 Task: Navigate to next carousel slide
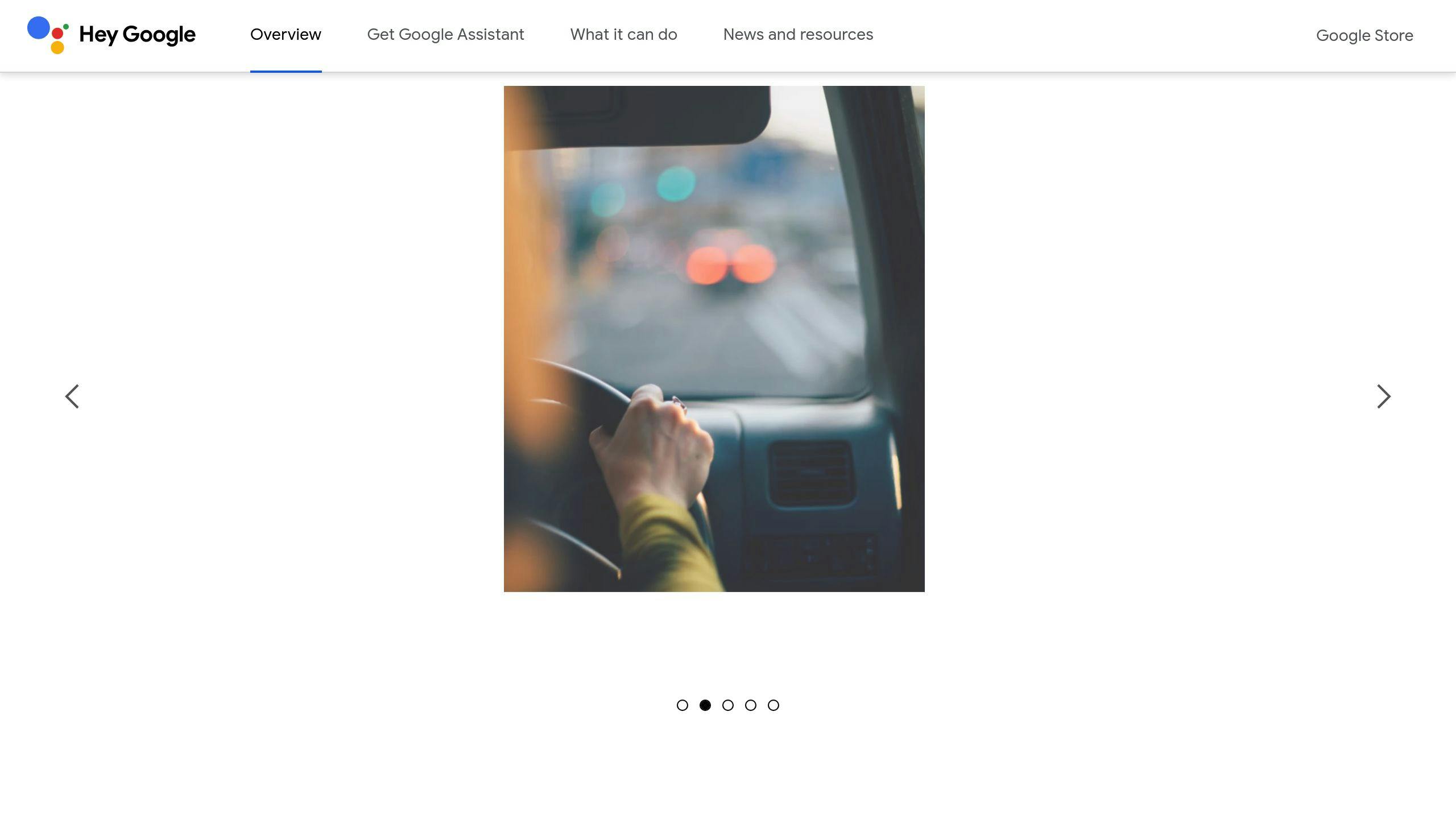pos(1384,396)
